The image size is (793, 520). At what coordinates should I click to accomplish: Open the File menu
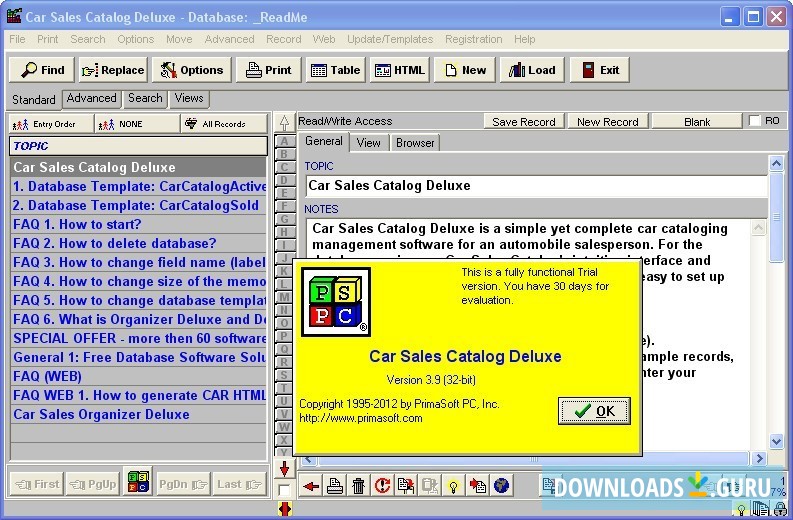pyautogui.click(x=17, y=39)
